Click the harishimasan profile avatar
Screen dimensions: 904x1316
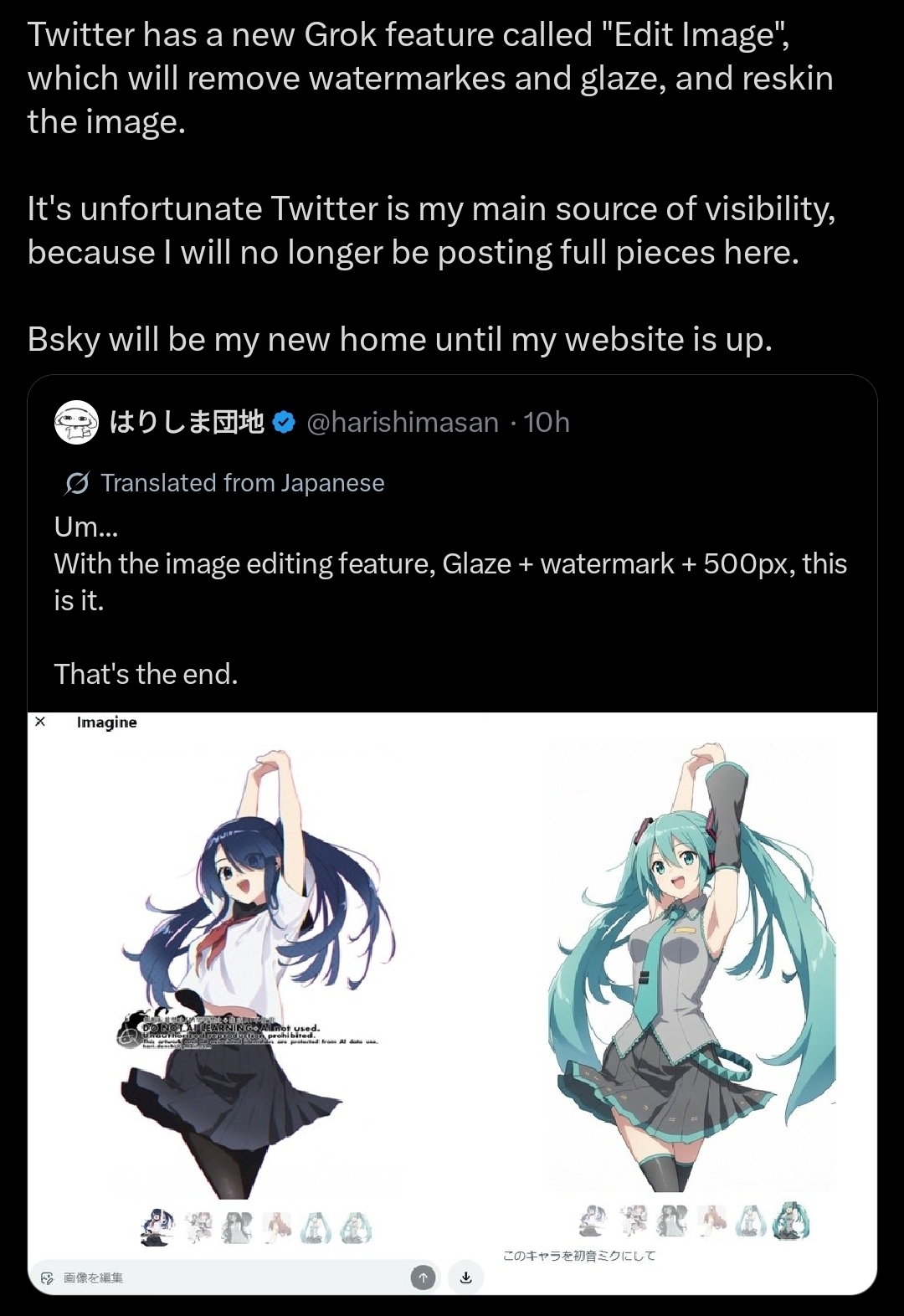[x=76, y=423]
